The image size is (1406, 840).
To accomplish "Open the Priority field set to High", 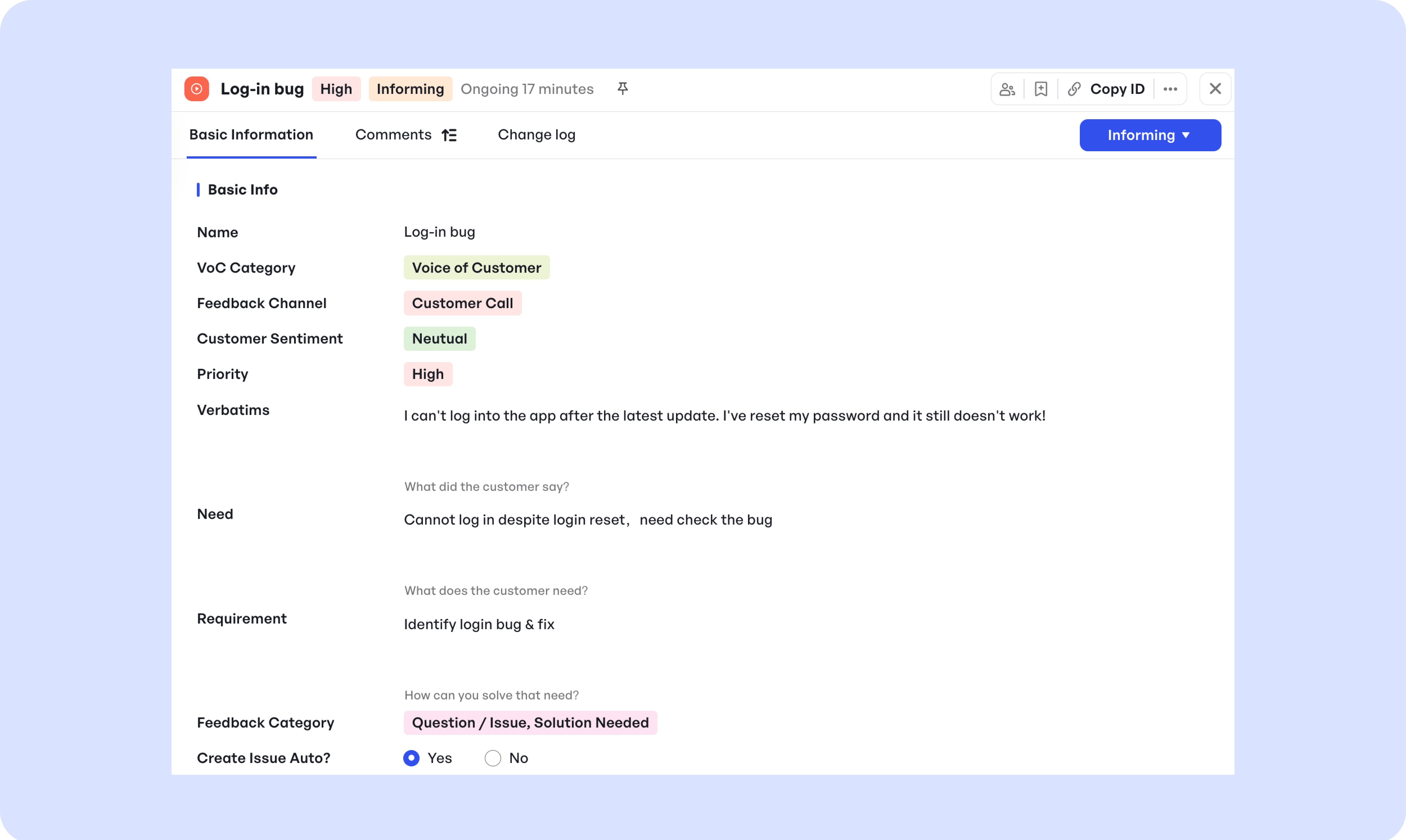I will (428, 374).
